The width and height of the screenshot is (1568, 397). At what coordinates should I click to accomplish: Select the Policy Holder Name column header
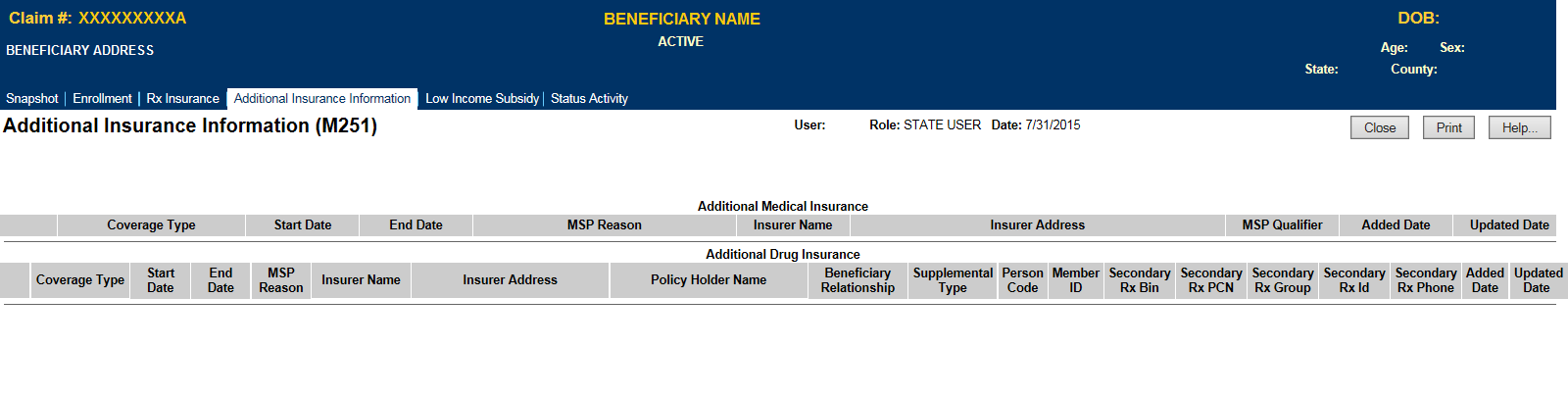(709, 280)
